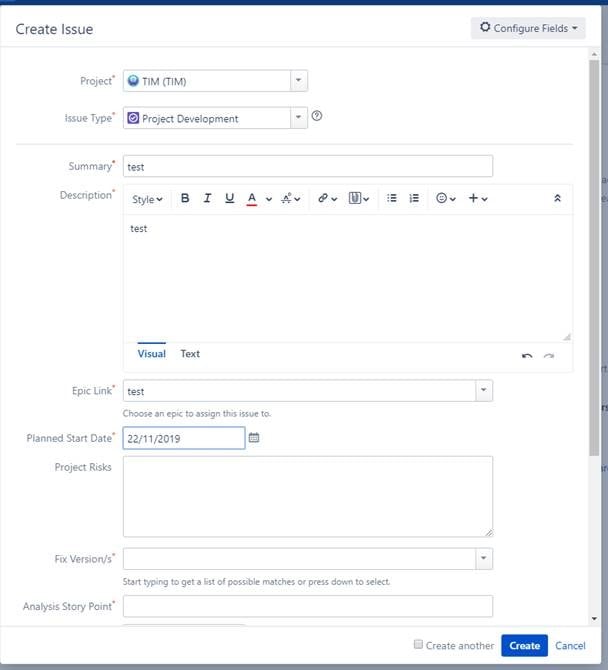608x670 pixels.
Task: Expand the Fix Version/s dropdown arrow
Action: click(484, 558)
